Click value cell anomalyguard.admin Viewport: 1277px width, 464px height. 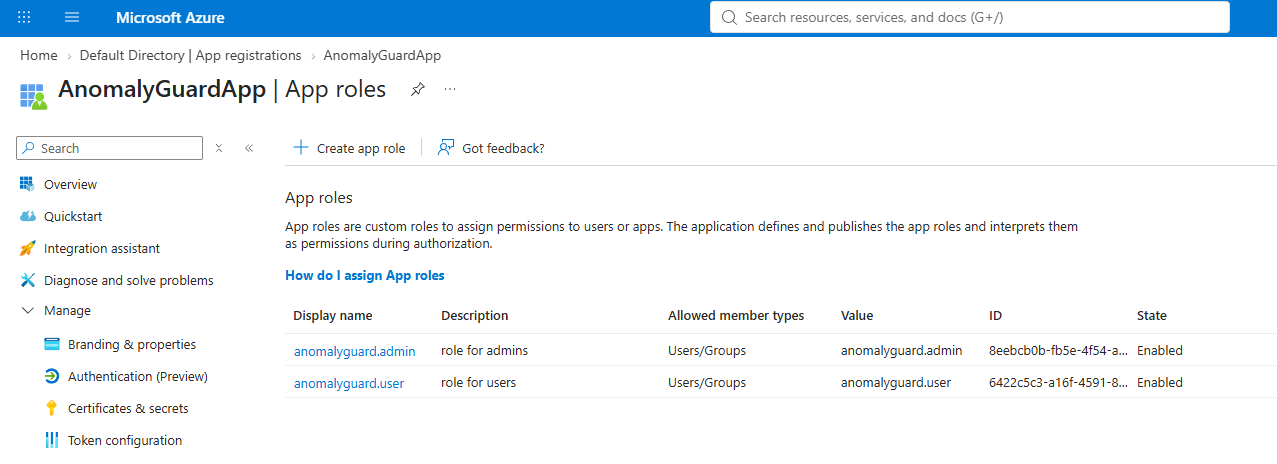(x=901, y=350)
